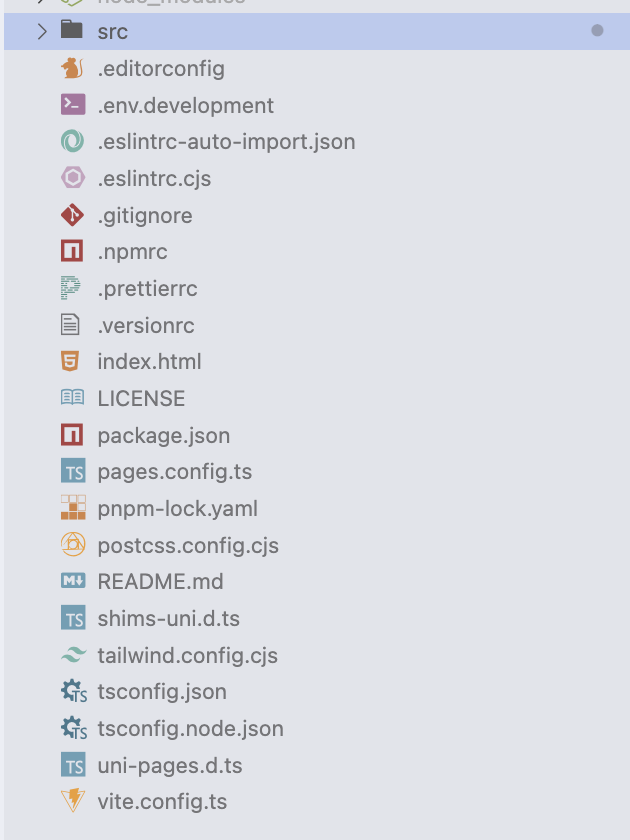Open the postcss.config.cjs file
630x840 pixels.
pyautogui.click(x=188, y=545)
